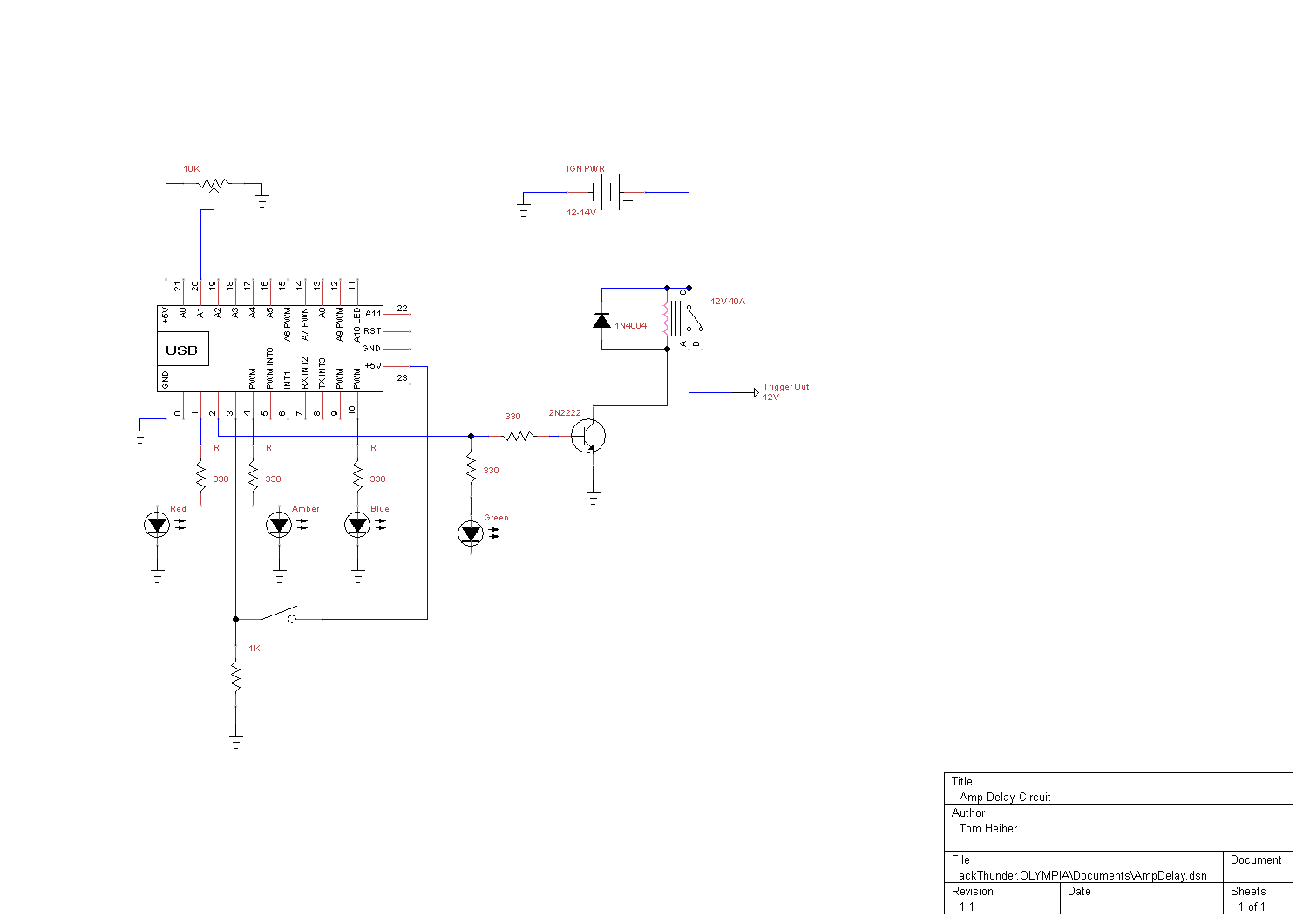Image resolution: width=1303 pixels, height=924 pixels.
Task: Click the 'Green' LED label
Action: [497, 518]
